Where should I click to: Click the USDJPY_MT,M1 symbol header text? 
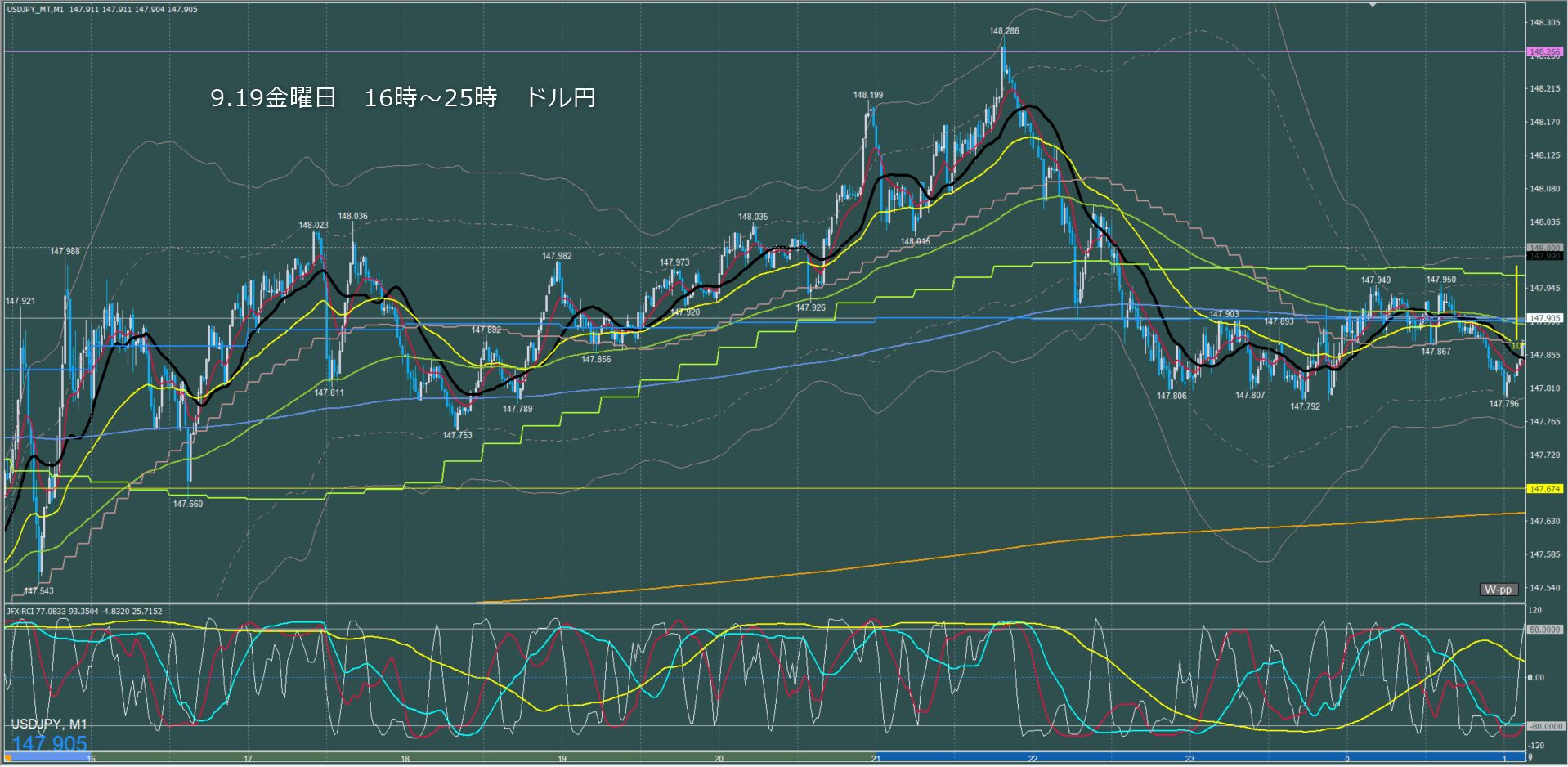click(x=35, y=10)
